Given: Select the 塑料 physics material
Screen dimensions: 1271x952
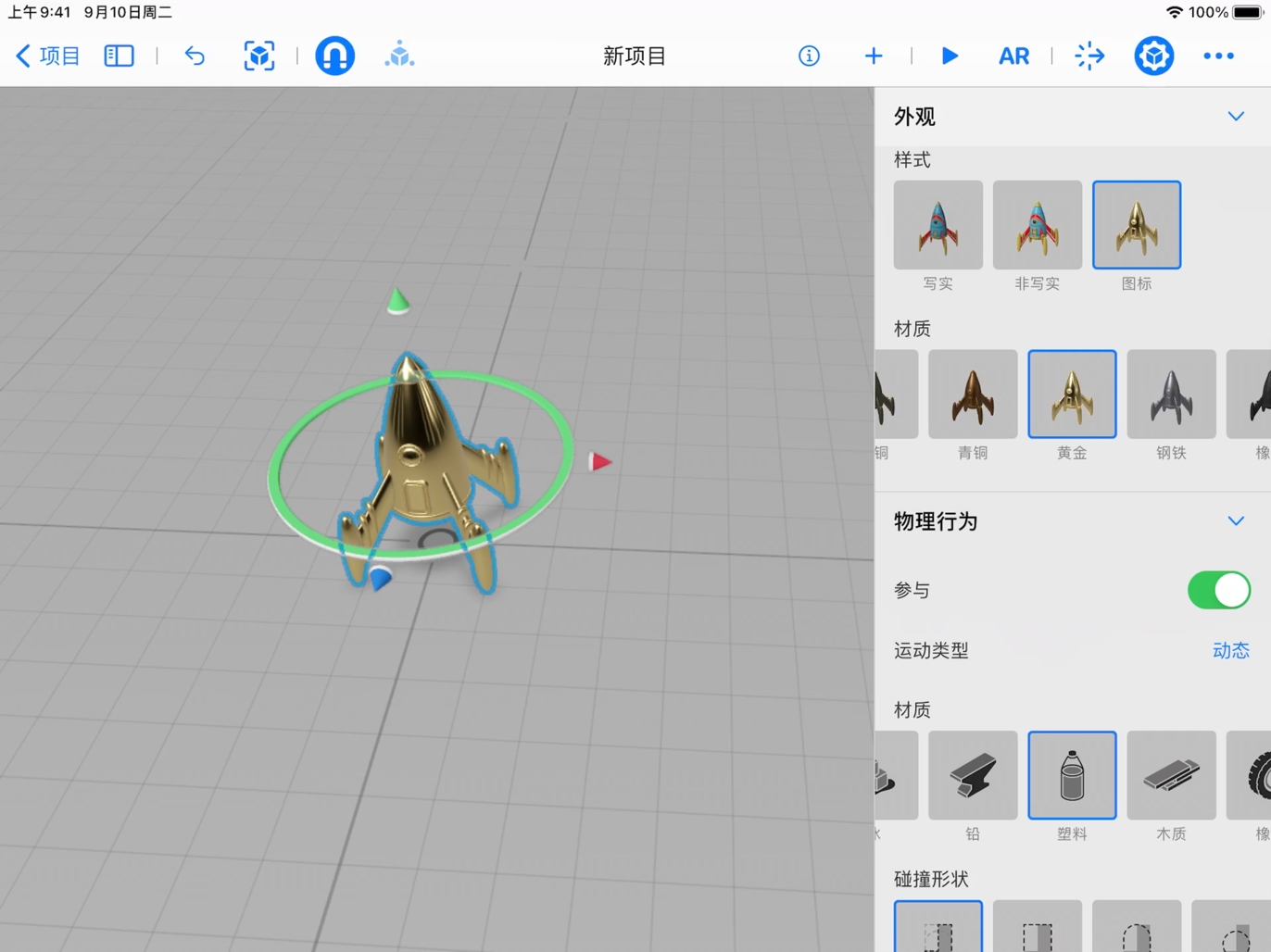Looking at the screenshot, I should [x=1072, y=775].
